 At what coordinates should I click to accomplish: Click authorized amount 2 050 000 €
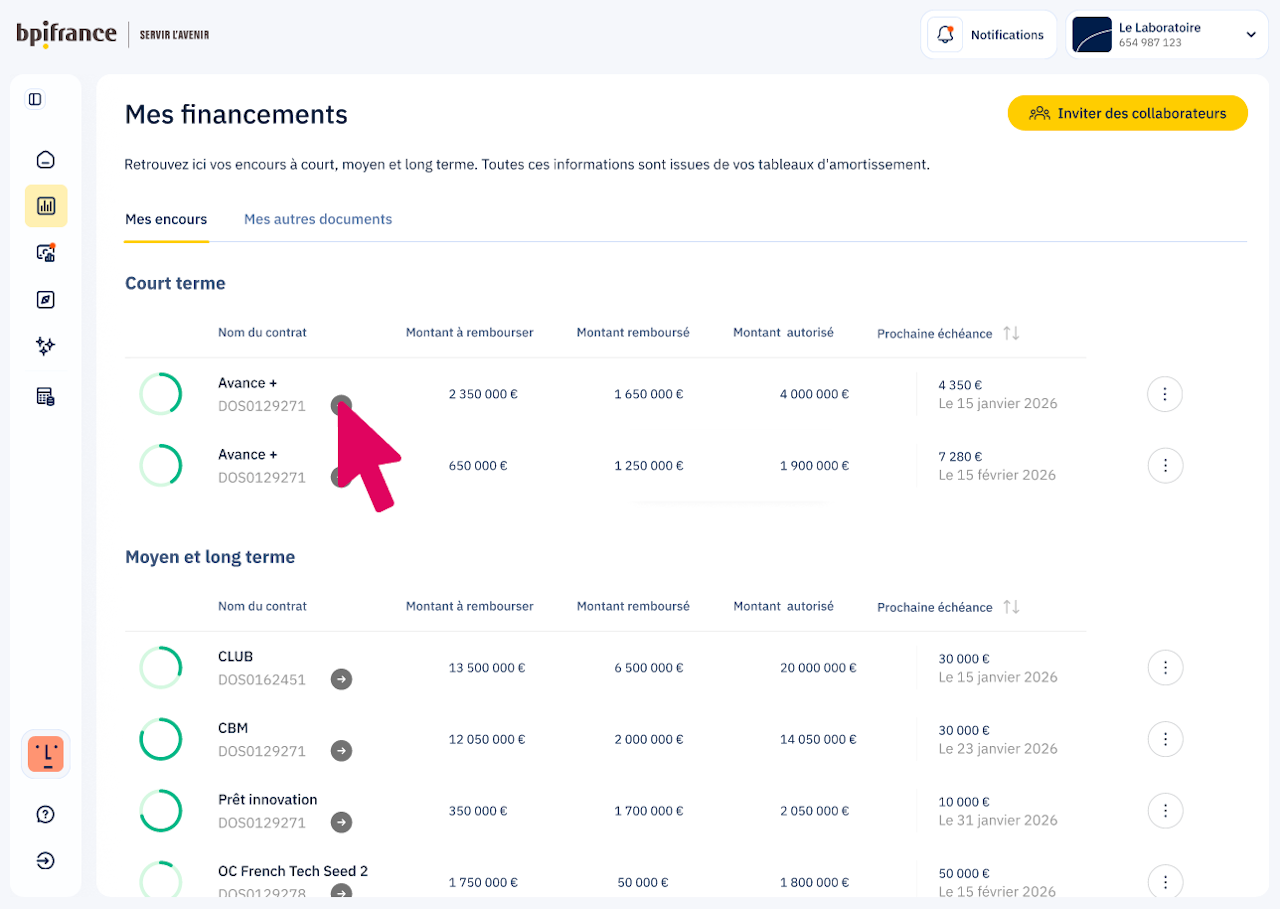pos(814,811)
